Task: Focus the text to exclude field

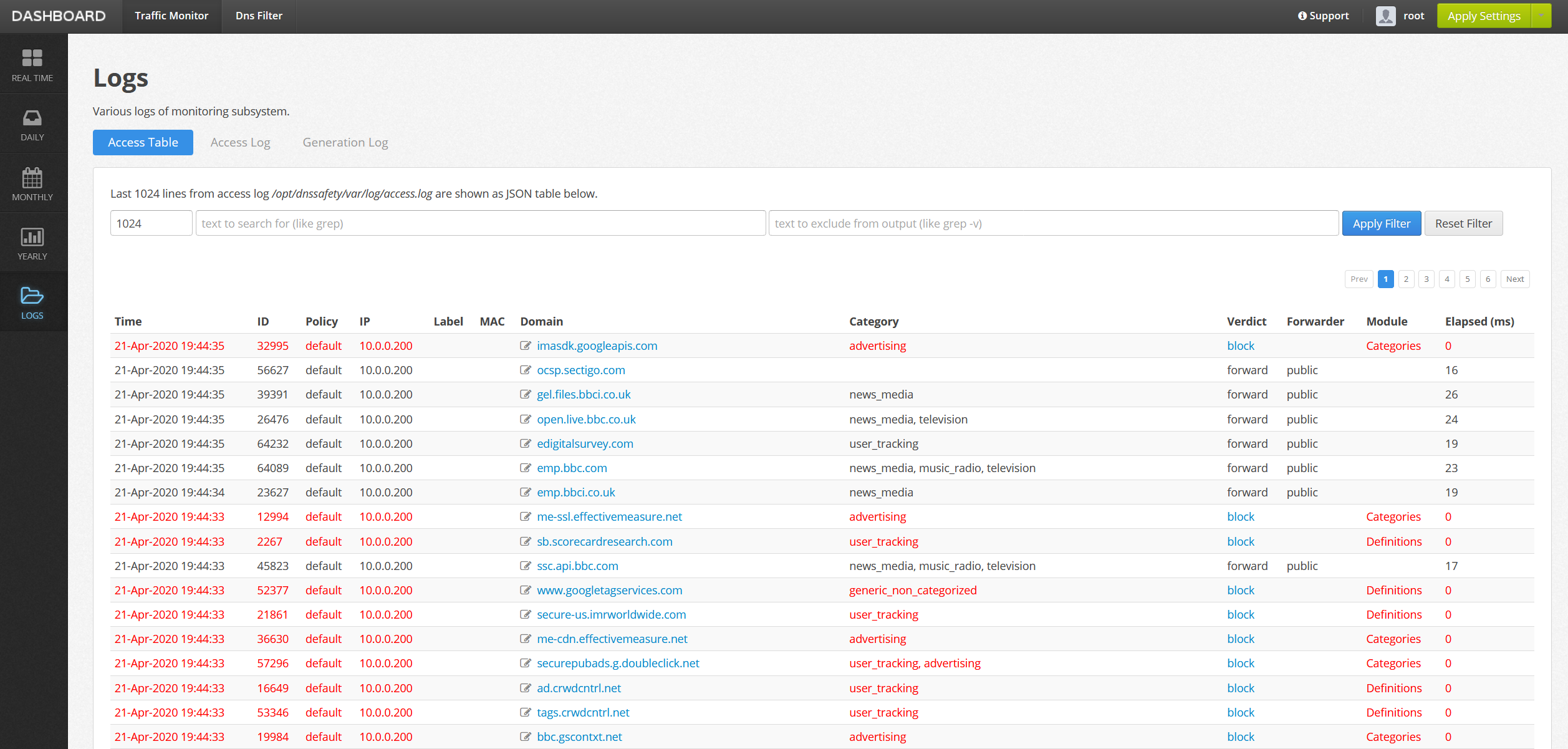Action: [x=1054, y=223]
